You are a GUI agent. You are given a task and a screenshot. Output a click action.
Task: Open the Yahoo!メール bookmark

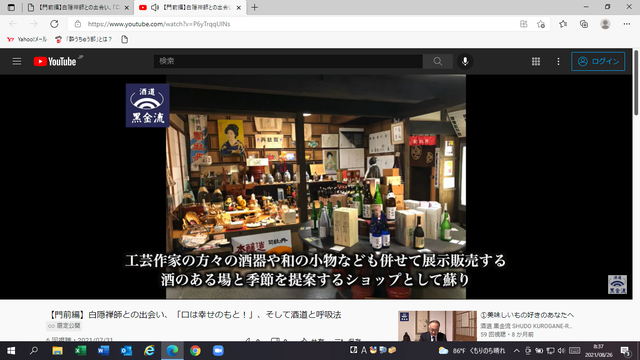point(27,39)
